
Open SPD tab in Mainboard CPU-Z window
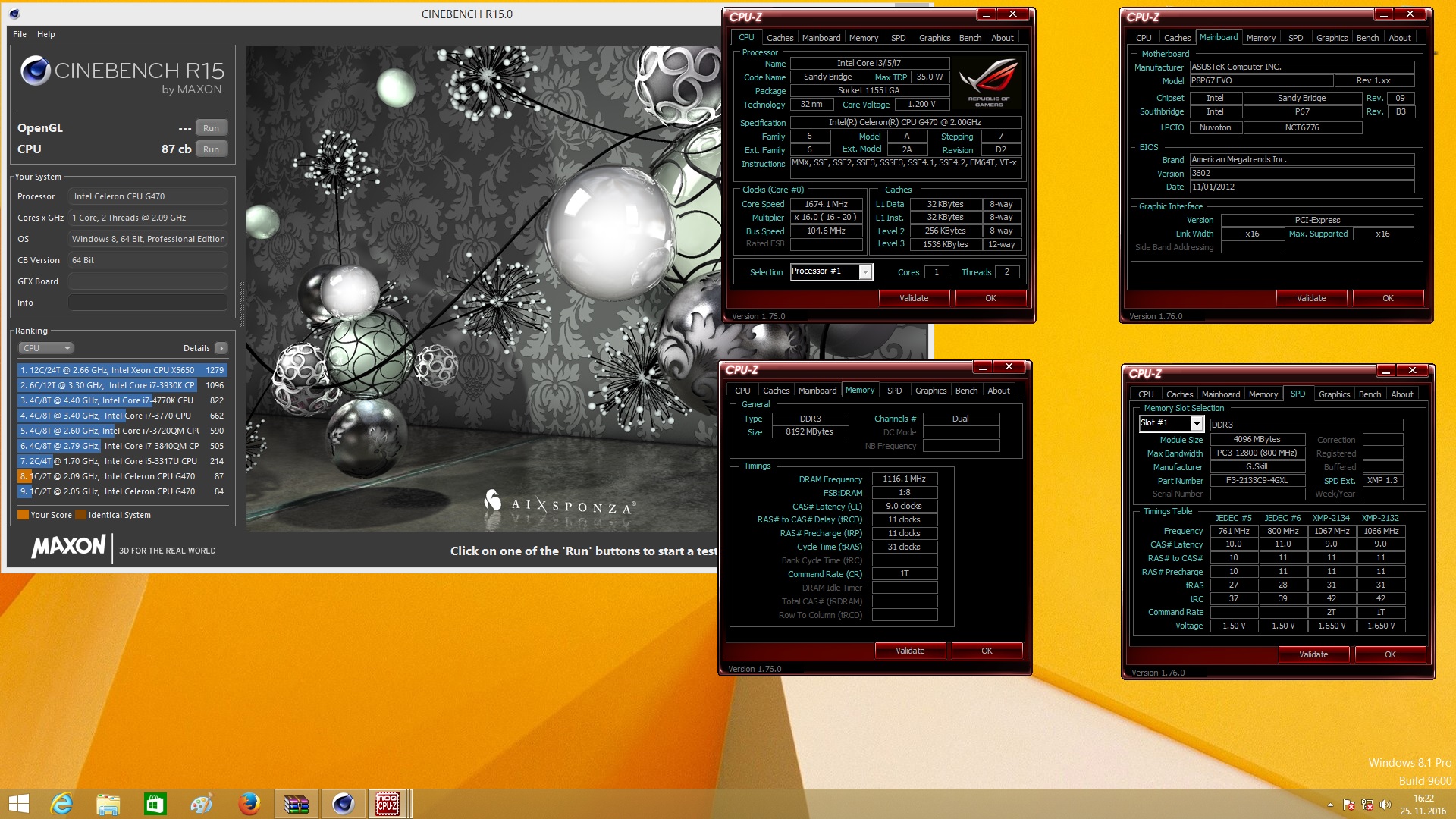click(1295, 38)
